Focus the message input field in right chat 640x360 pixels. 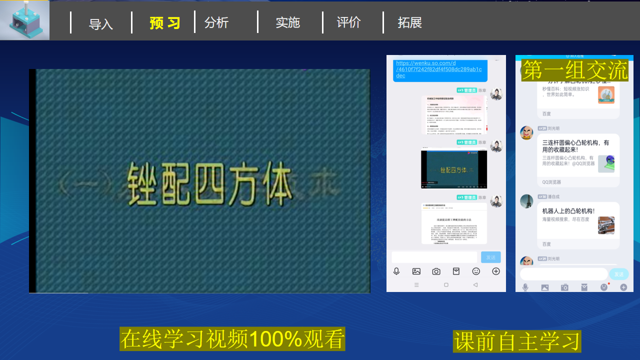564,274
